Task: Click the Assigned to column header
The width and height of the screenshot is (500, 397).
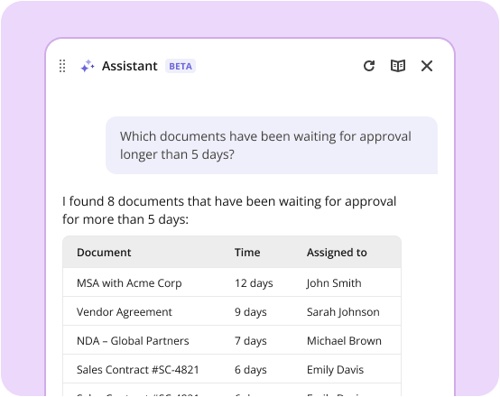Action: coord(337,252)
